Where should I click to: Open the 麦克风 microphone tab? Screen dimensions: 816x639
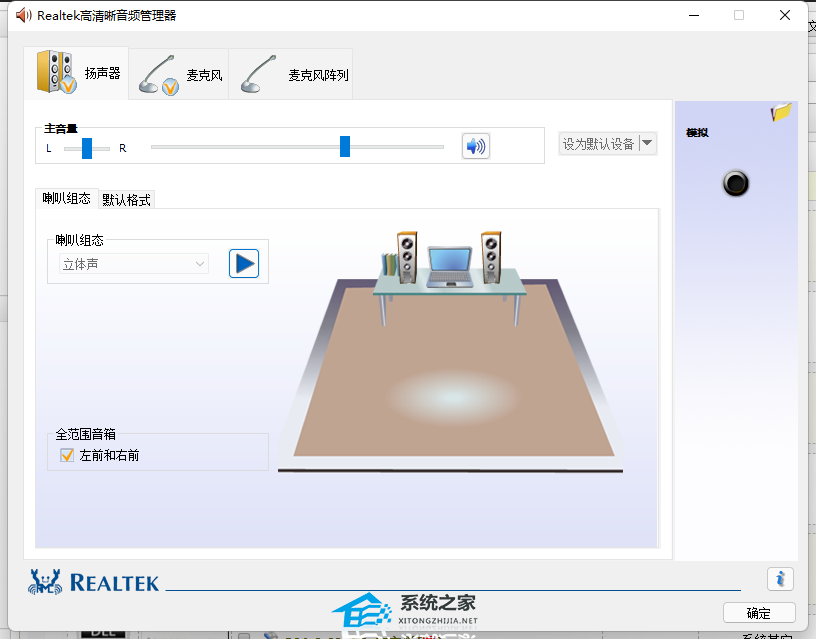[x=178, y=74]
